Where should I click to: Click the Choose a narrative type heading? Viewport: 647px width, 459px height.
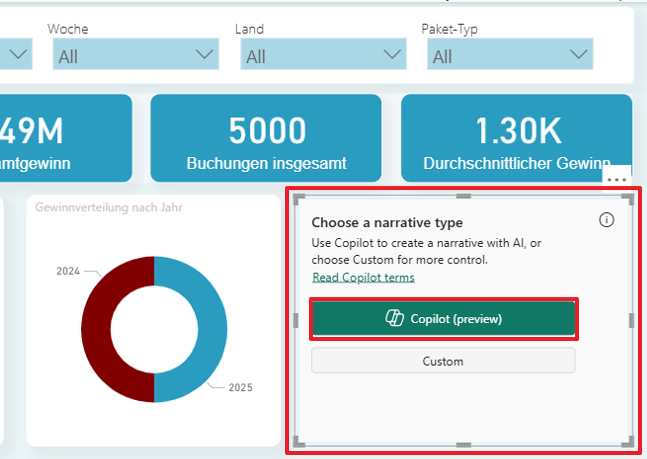pos(387,223)
